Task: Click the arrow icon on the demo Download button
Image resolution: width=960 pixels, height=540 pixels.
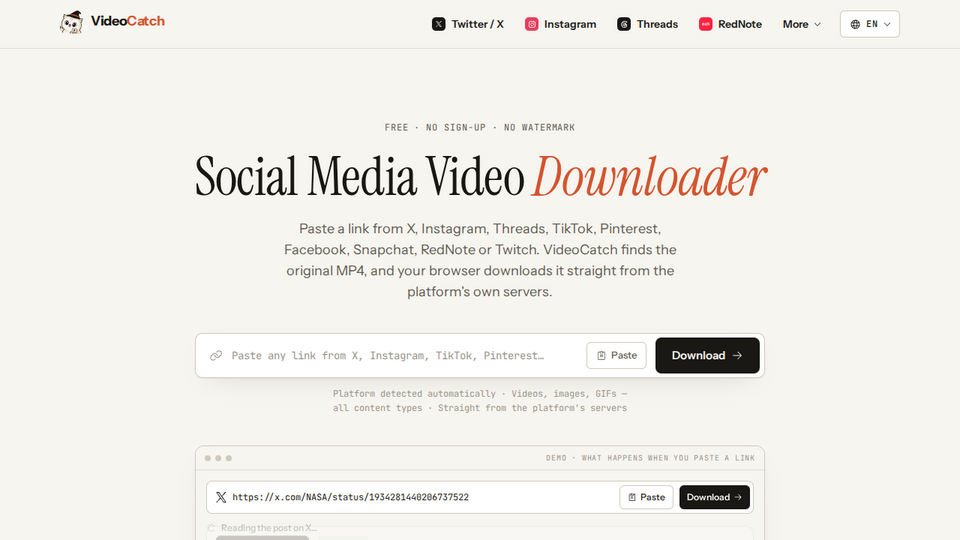Action: (738, 497)
